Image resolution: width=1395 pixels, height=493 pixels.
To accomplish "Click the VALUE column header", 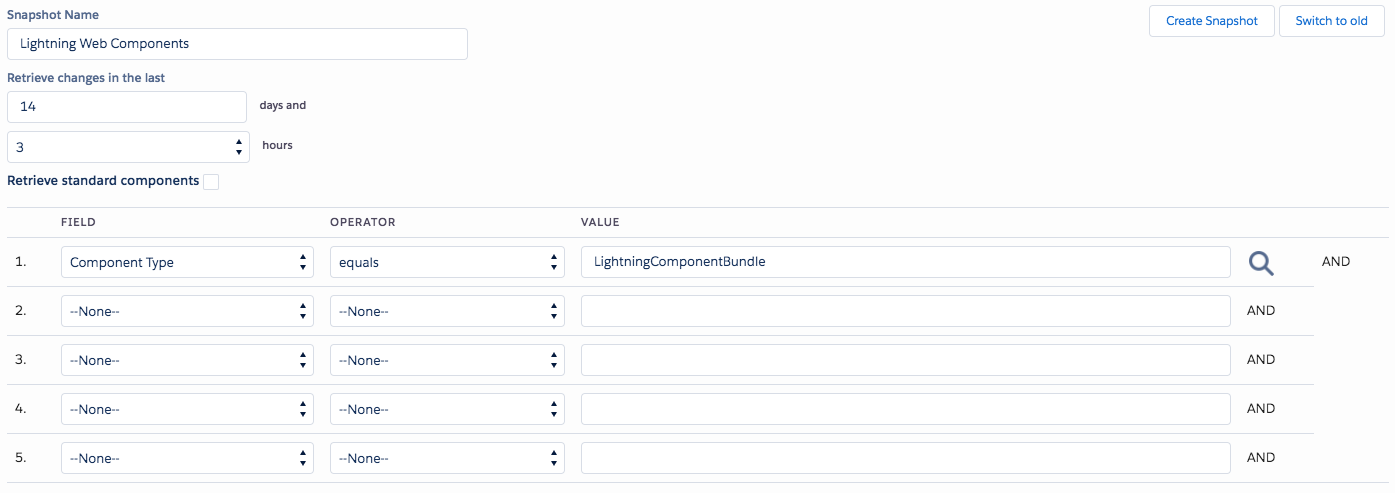I will coord(600,222).
